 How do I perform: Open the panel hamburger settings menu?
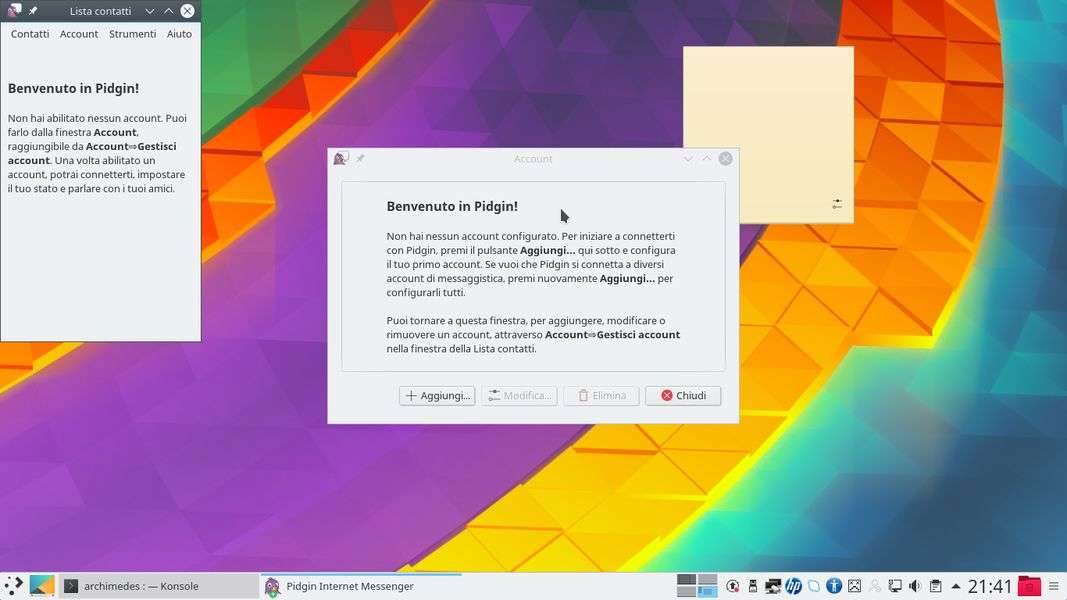[x=1053, y=586]
